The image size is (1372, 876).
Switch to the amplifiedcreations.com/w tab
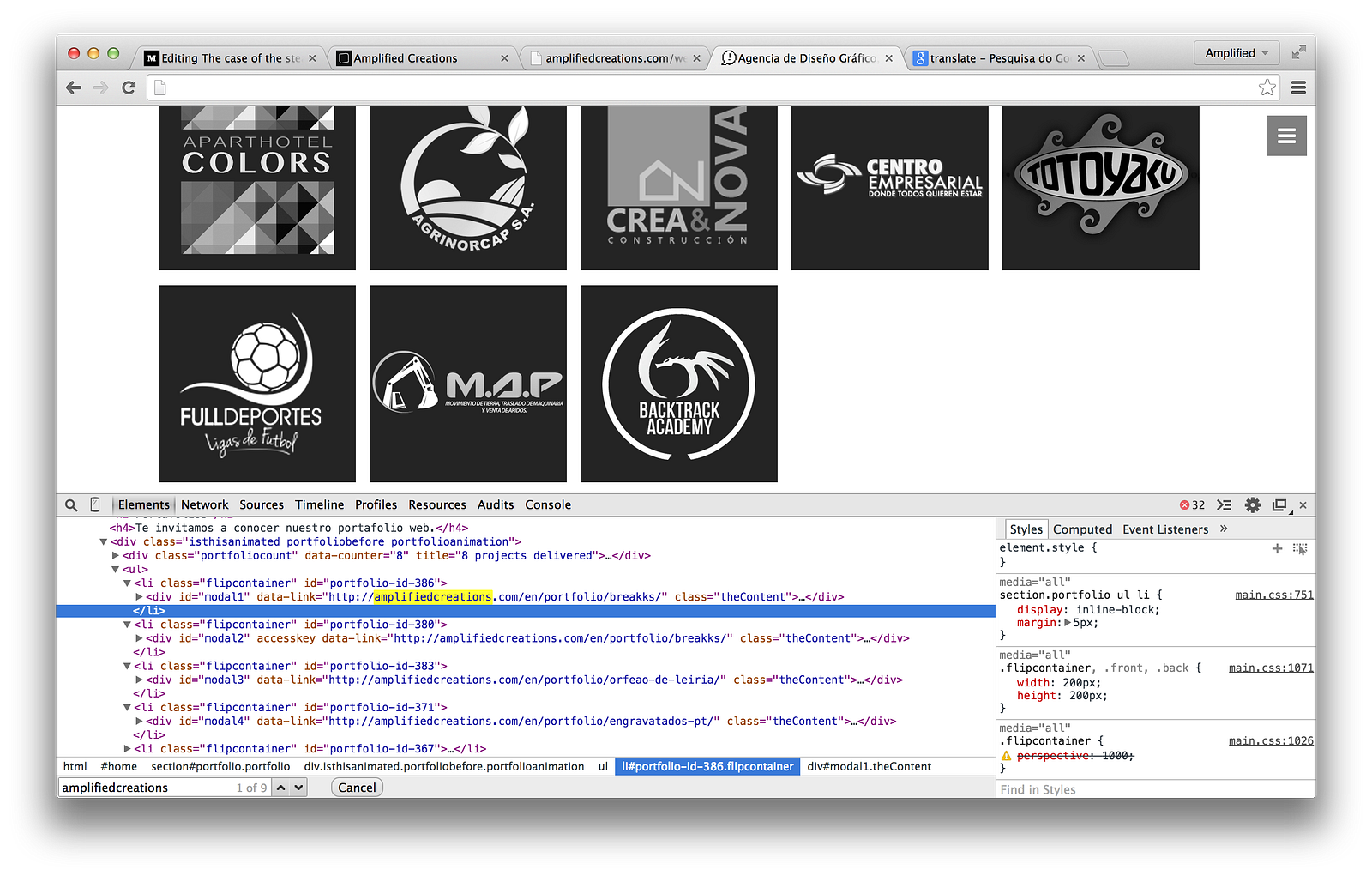tap(614, 58)
